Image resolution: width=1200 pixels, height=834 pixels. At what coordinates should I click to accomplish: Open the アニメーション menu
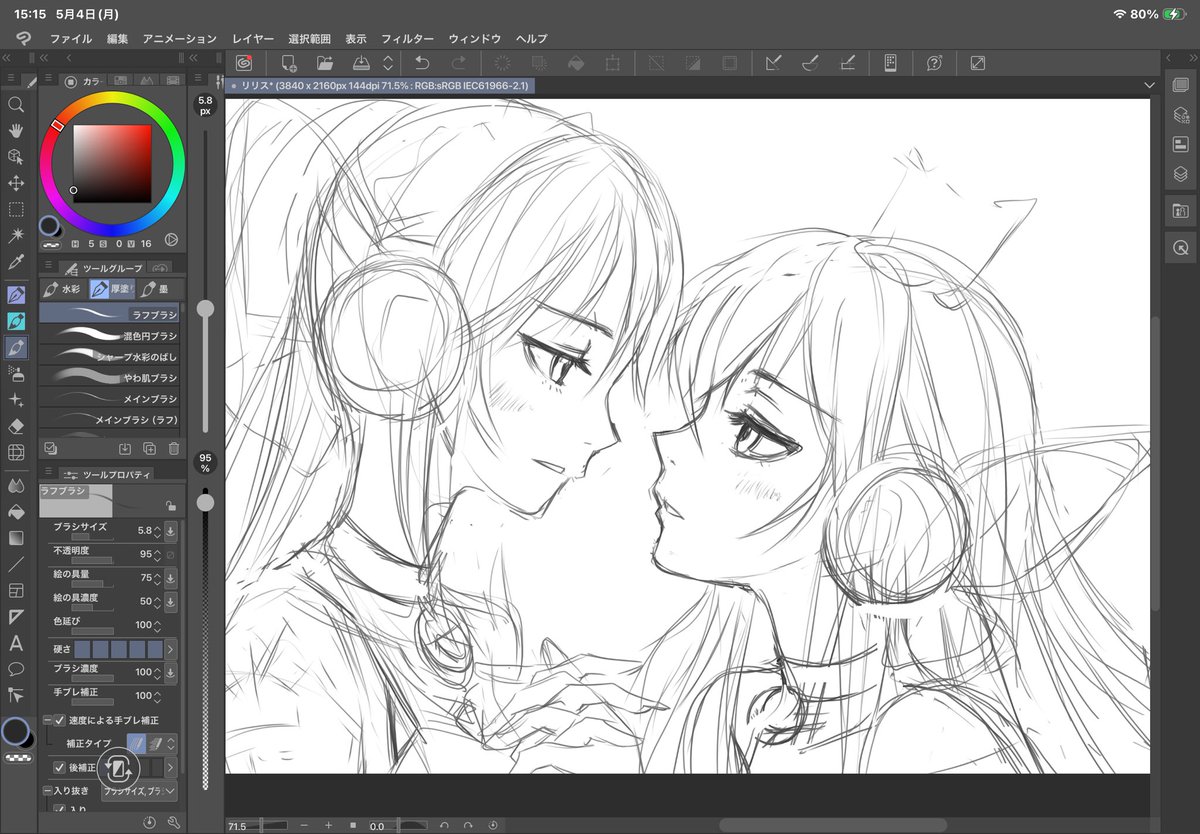click(180, 38)
